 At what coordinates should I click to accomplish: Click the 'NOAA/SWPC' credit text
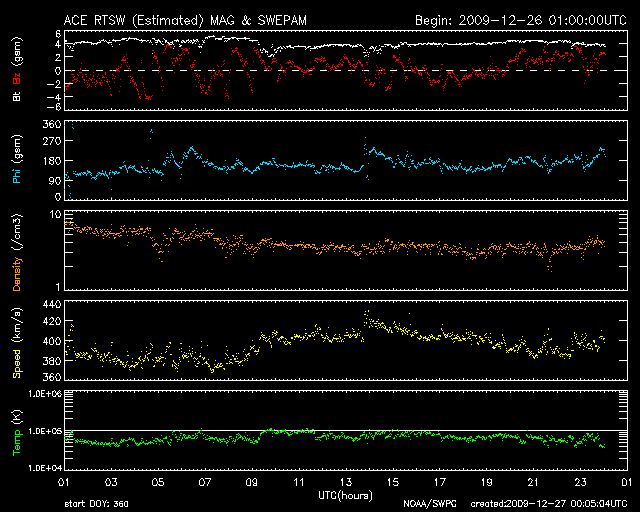(429, 504)
